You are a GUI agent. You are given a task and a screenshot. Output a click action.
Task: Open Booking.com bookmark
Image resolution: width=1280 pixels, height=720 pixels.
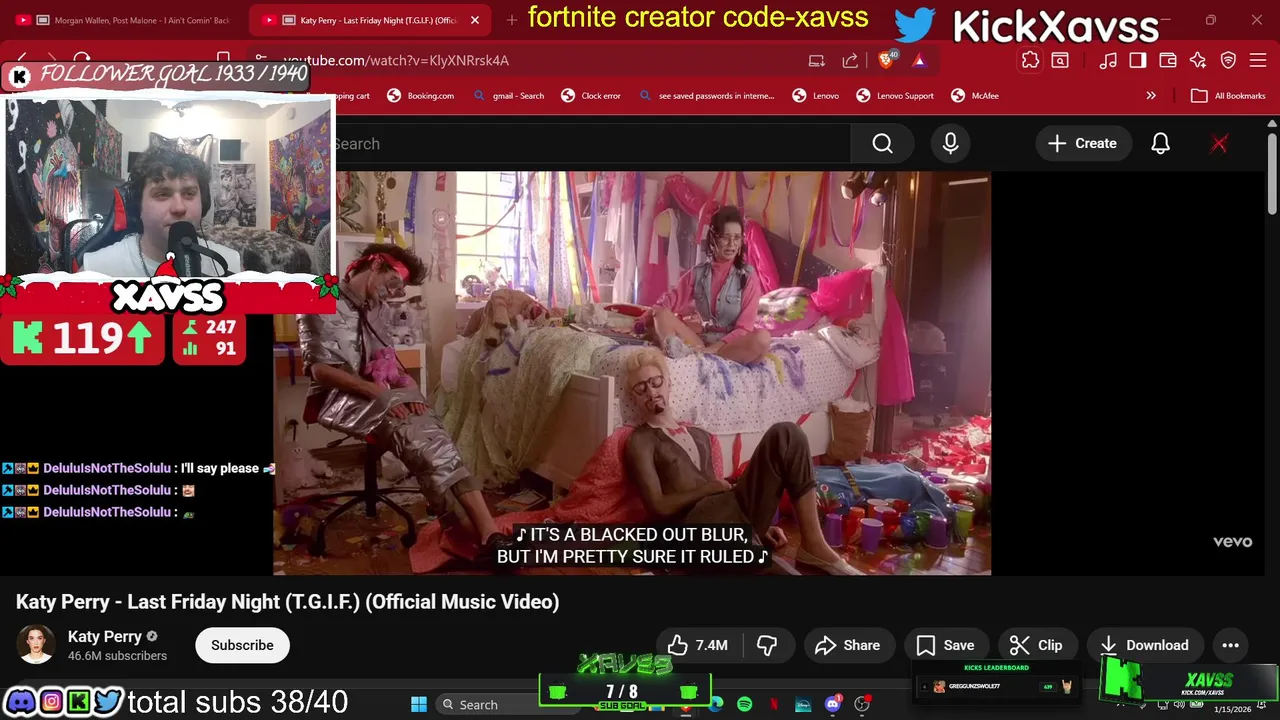420,96
